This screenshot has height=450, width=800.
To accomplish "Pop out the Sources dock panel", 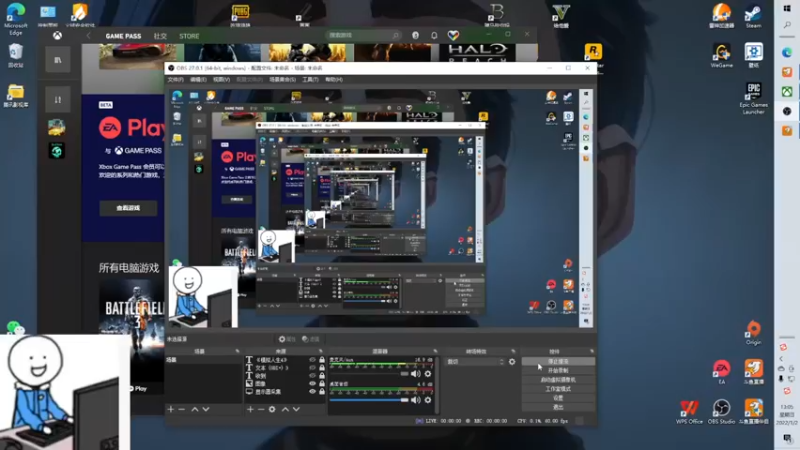I will (321, 351).
